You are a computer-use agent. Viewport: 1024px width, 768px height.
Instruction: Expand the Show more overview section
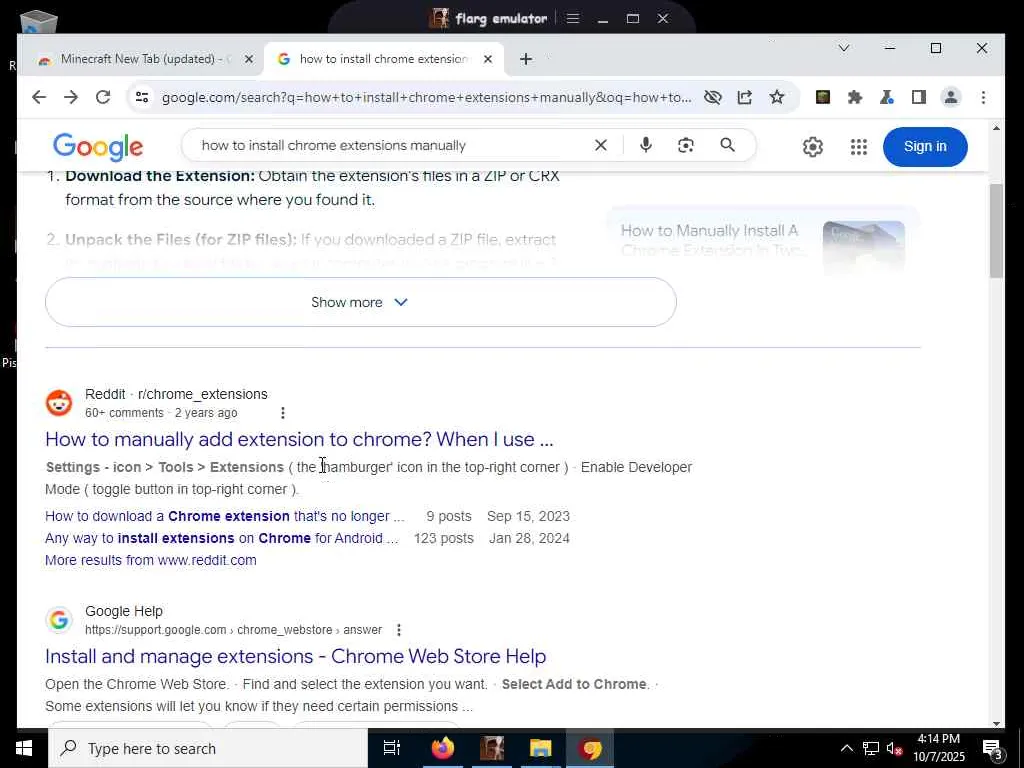pos(360,302)
